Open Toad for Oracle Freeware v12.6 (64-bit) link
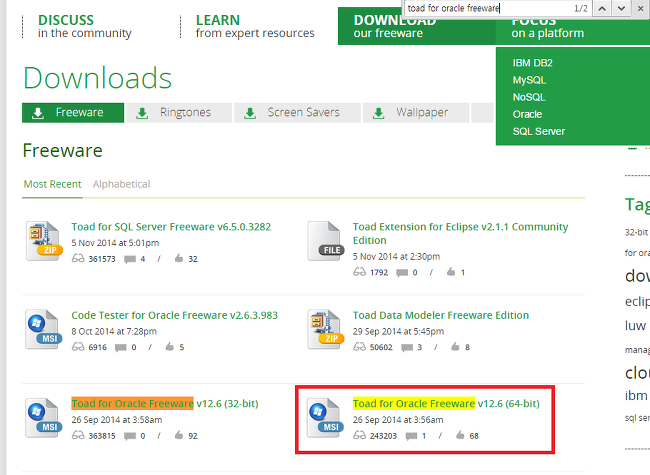The image size is (650, 475). pyautogui.click(x=446, y=403)
